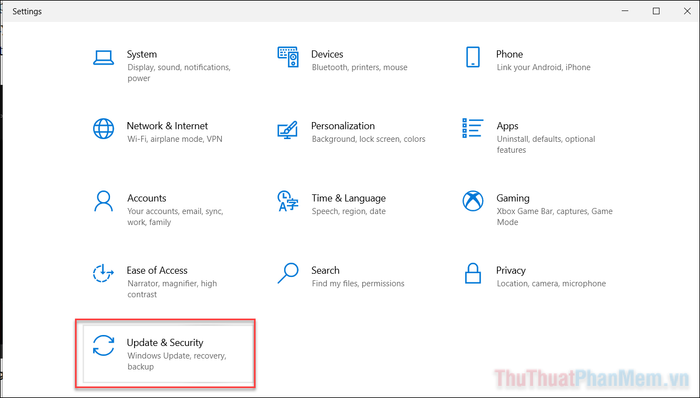Go to the Devices heading
700x398 pixels.
click(x=327, y=54)
